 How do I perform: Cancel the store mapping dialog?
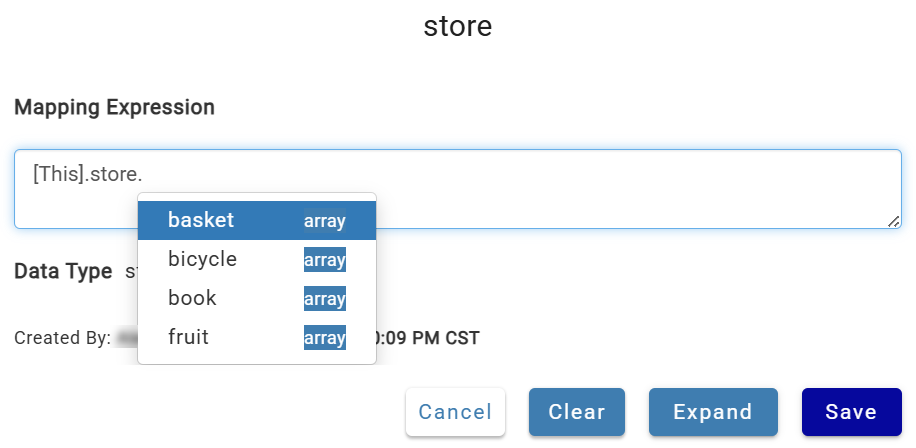pyautogui.click(x=455, y=412)
